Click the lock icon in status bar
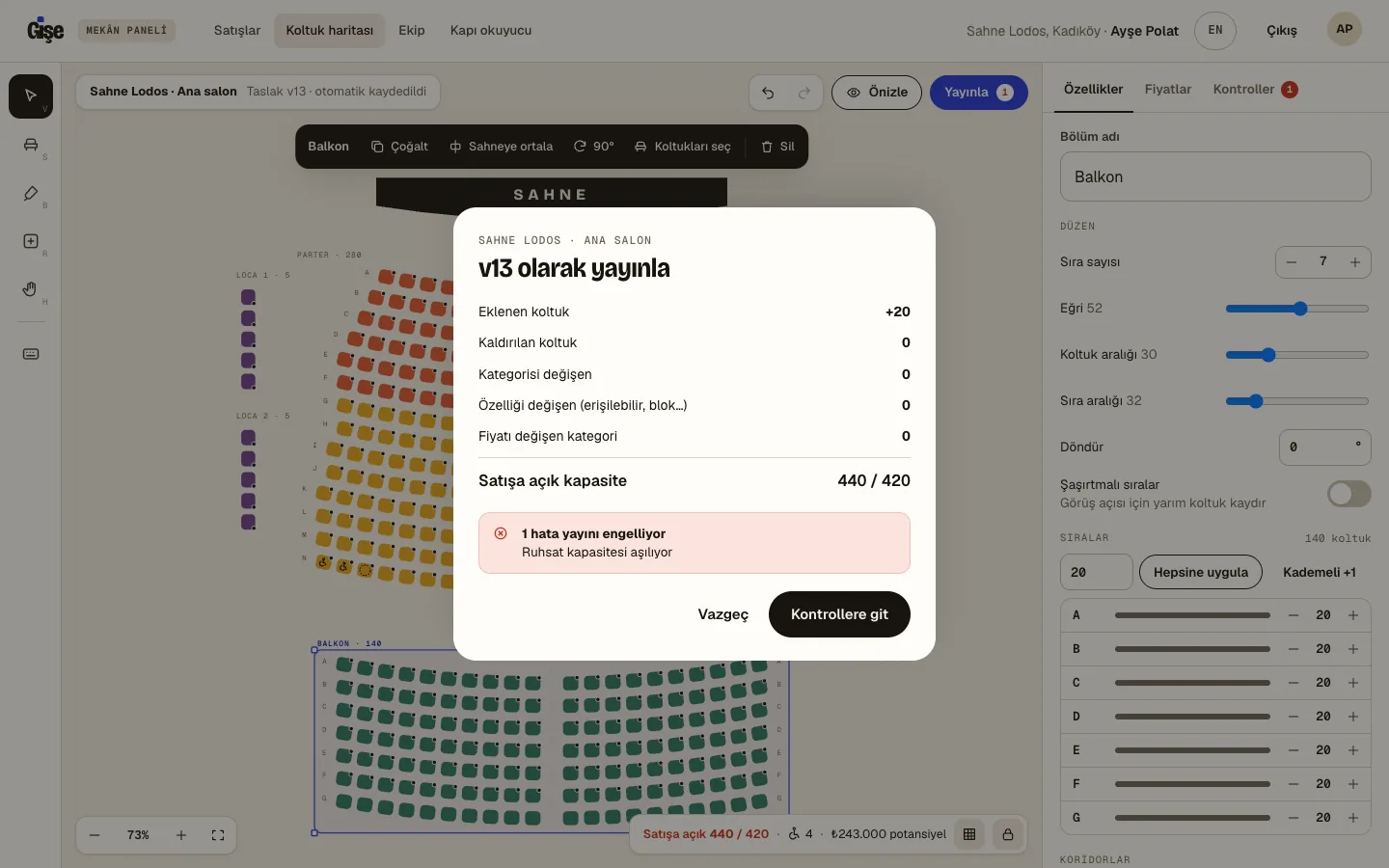This screenshot has width=1389, height=868. (x=1008, y=834)
